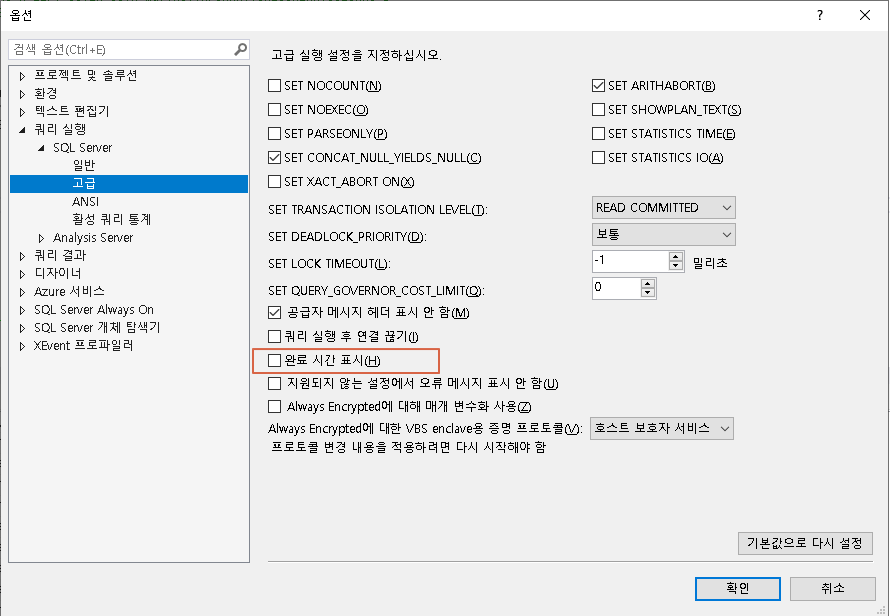Expand the 쿼리 결과 tree node

tap(23, 256)
